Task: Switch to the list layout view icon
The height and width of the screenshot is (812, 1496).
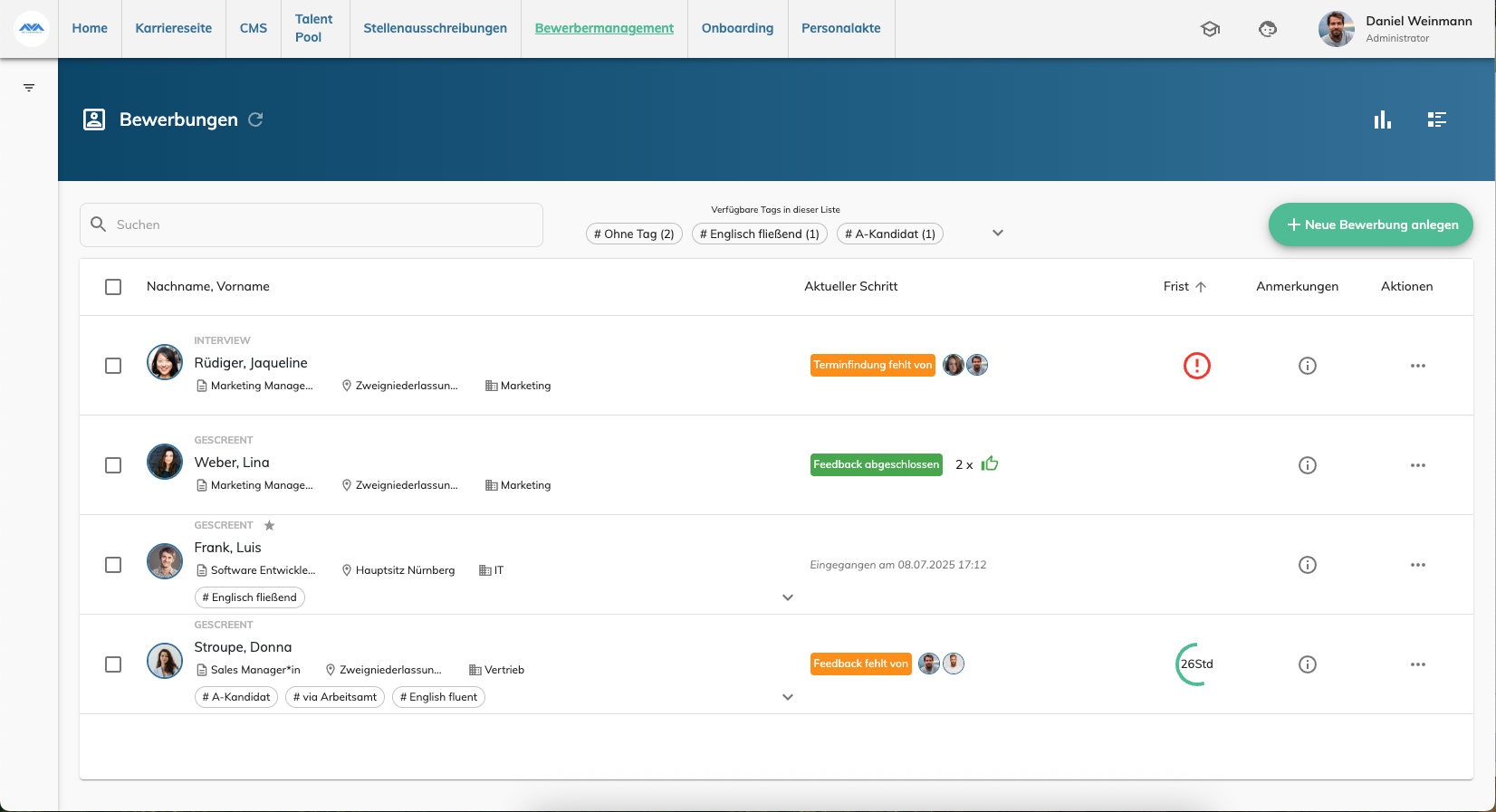Action: tap(1436, 119)
